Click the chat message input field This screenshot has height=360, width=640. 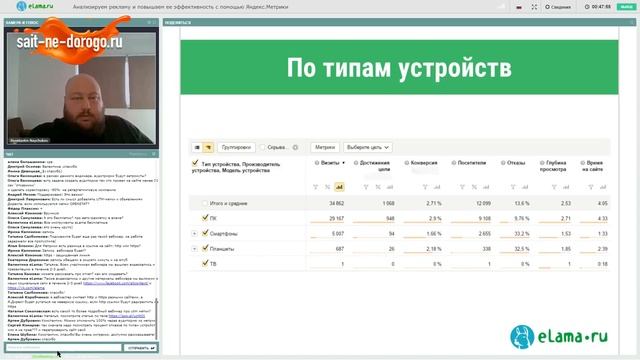click(x=63, y=348)
